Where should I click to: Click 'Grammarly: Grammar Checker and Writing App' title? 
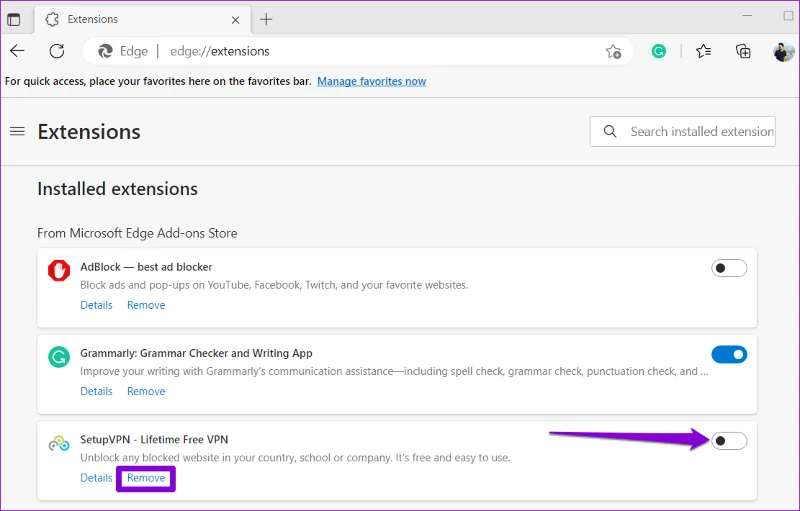(x=196, y=353)
